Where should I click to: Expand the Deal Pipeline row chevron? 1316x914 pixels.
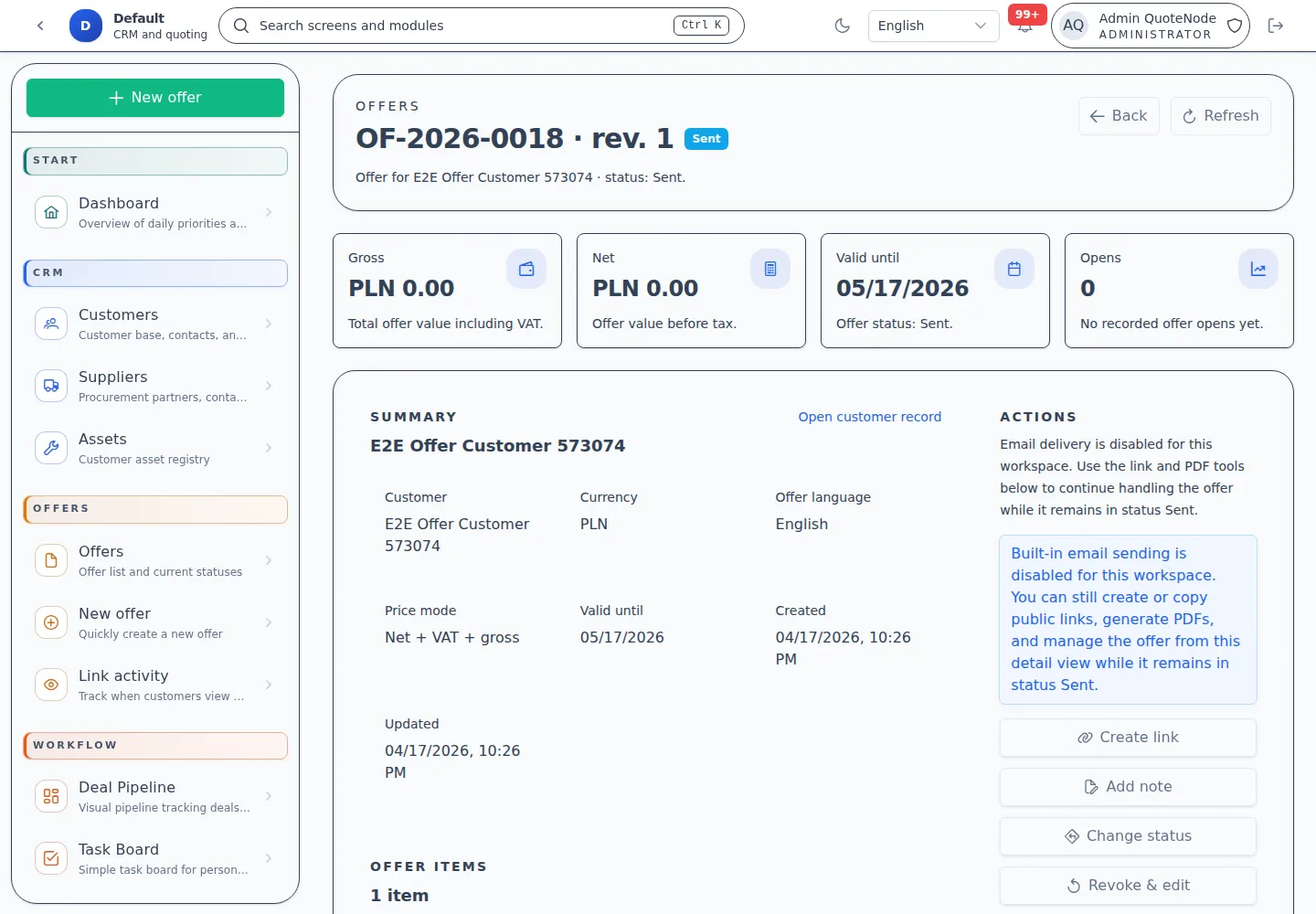pos(269,796)
